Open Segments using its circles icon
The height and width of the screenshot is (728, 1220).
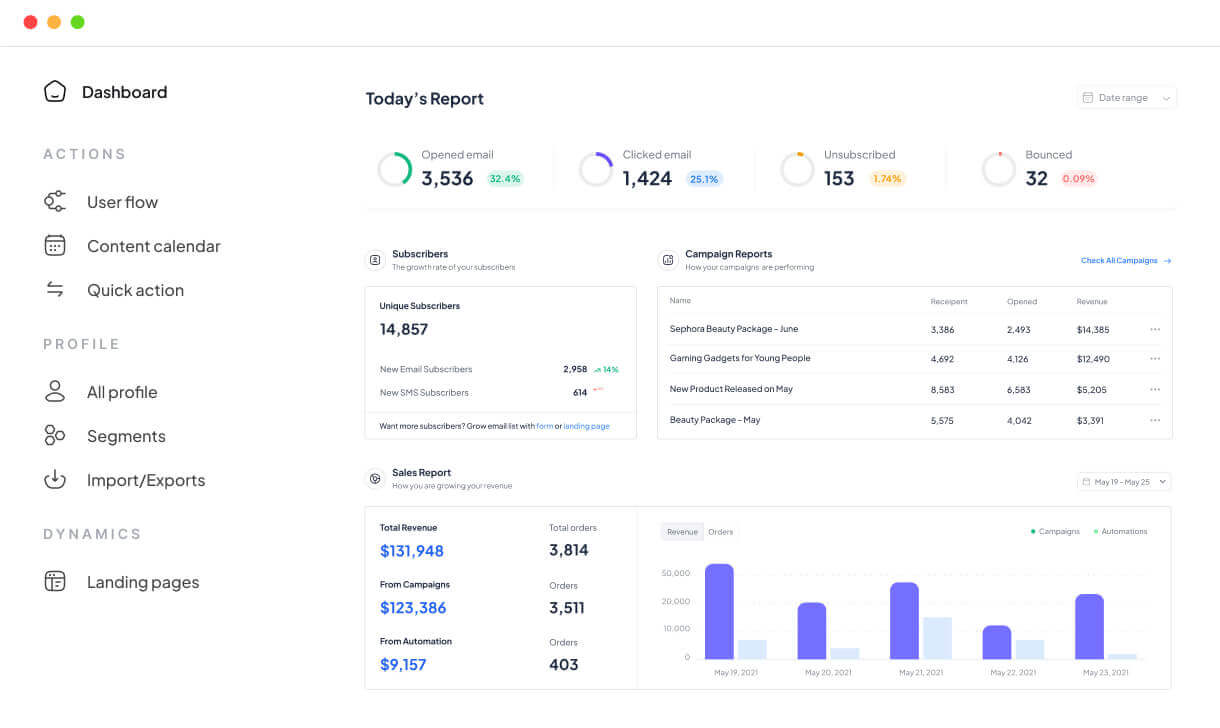click(55, 436)
